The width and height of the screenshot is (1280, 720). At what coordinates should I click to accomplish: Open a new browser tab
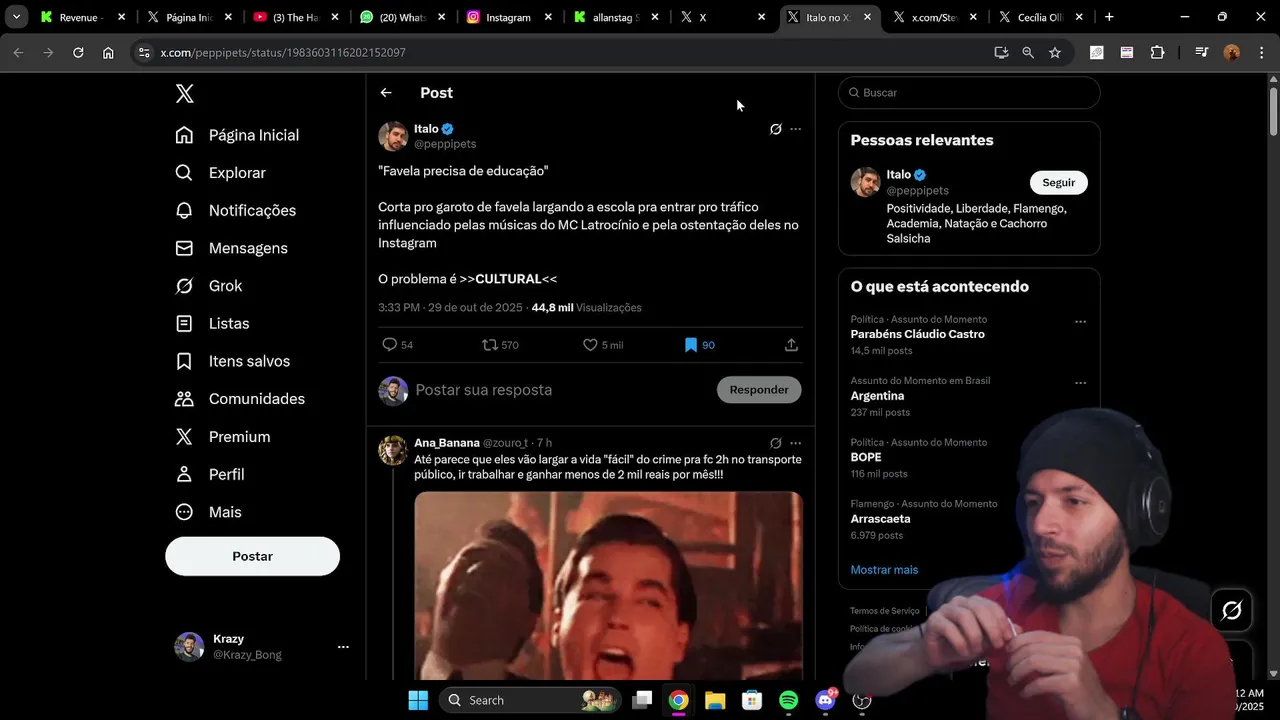1109,17
